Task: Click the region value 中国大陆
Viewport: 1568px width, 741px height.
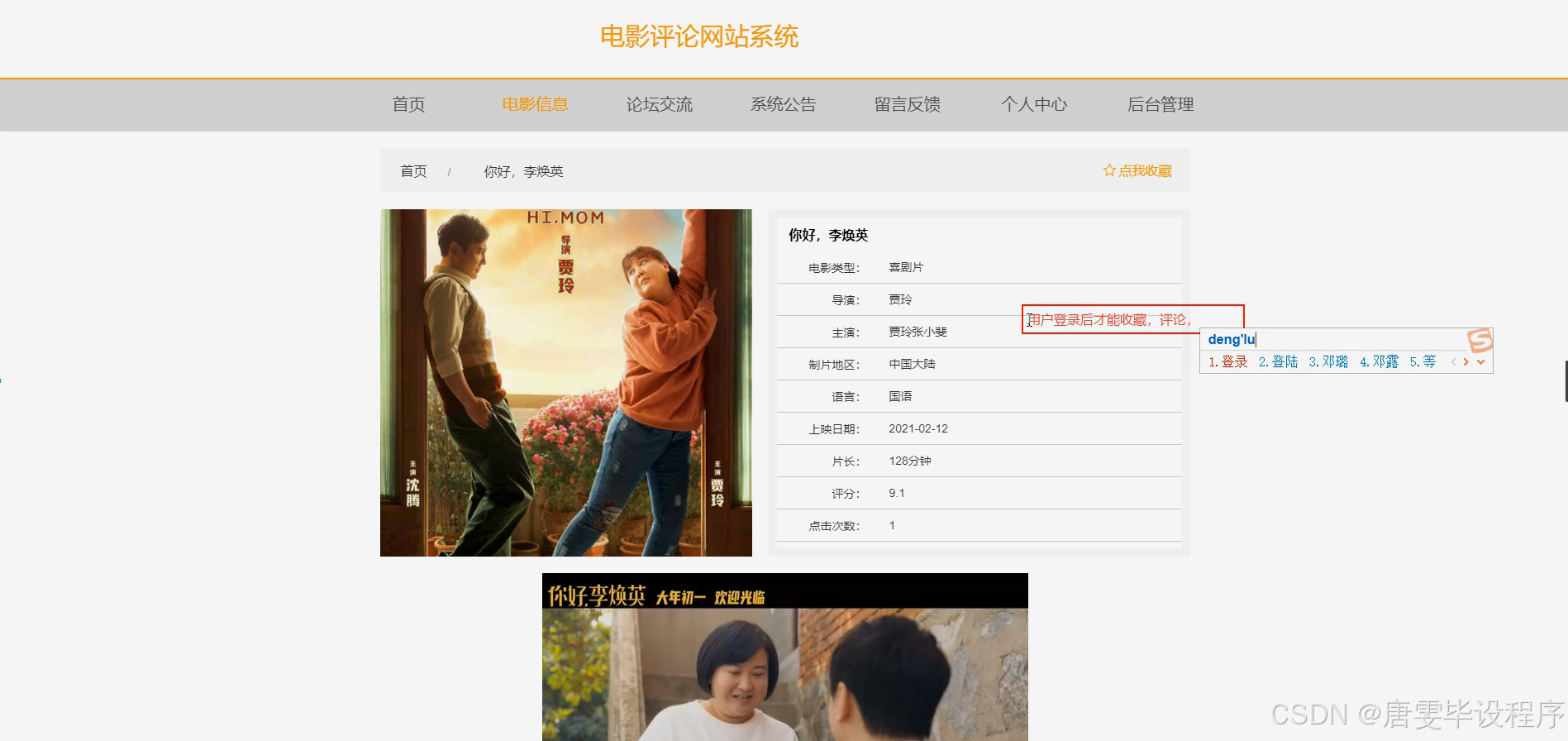Action: click(x=912, y=364)
